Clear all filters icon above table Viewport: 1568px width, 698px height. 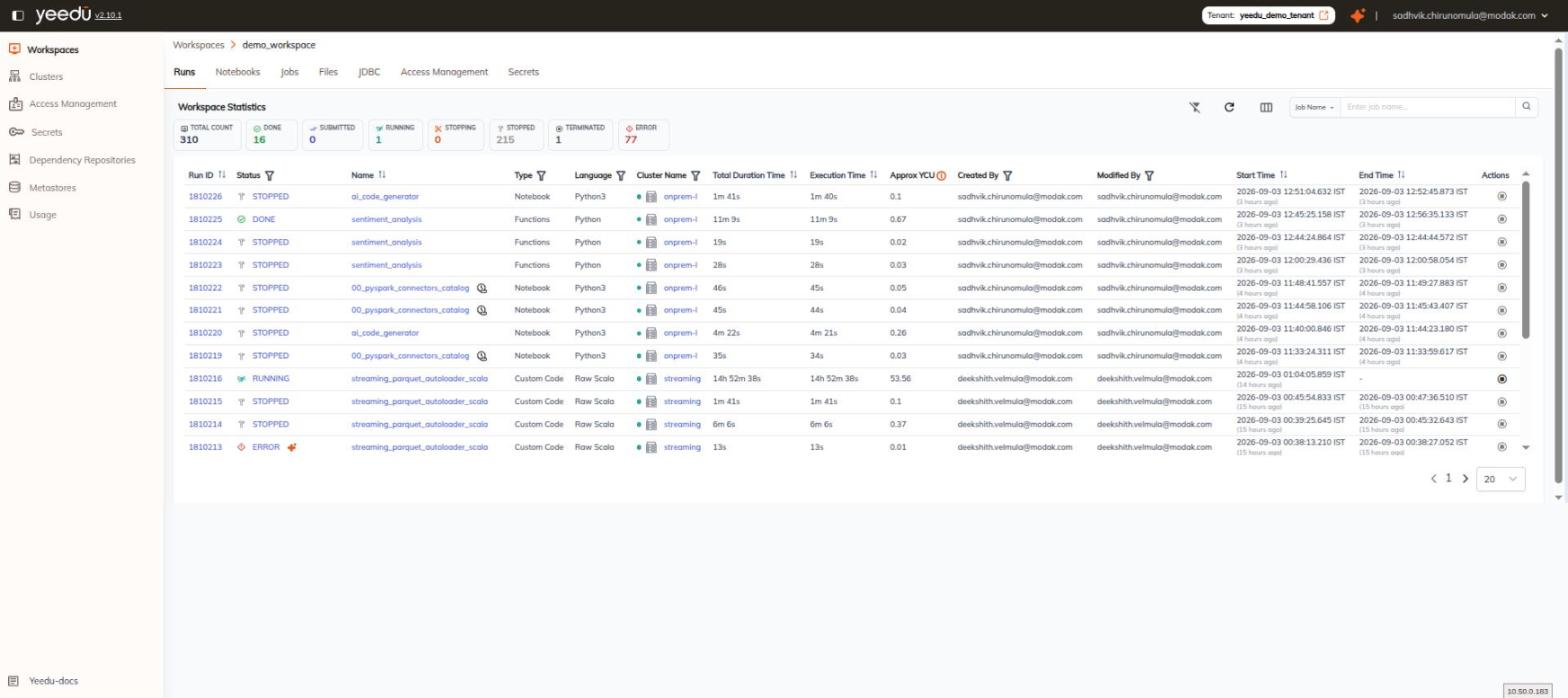coord(1194,107)
